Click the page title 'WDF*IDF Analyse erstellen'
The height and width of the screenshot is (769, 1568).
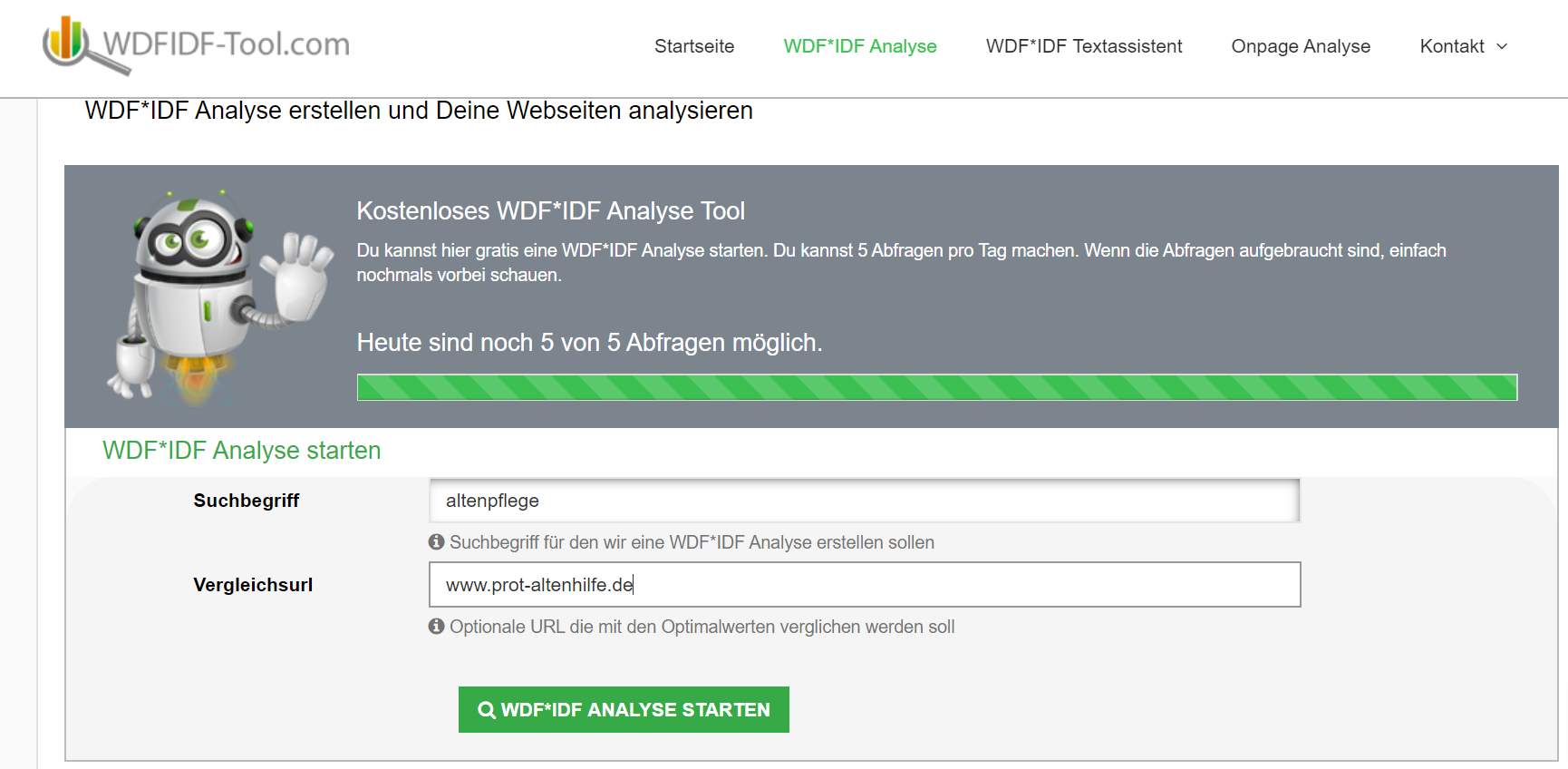(419, 111)
